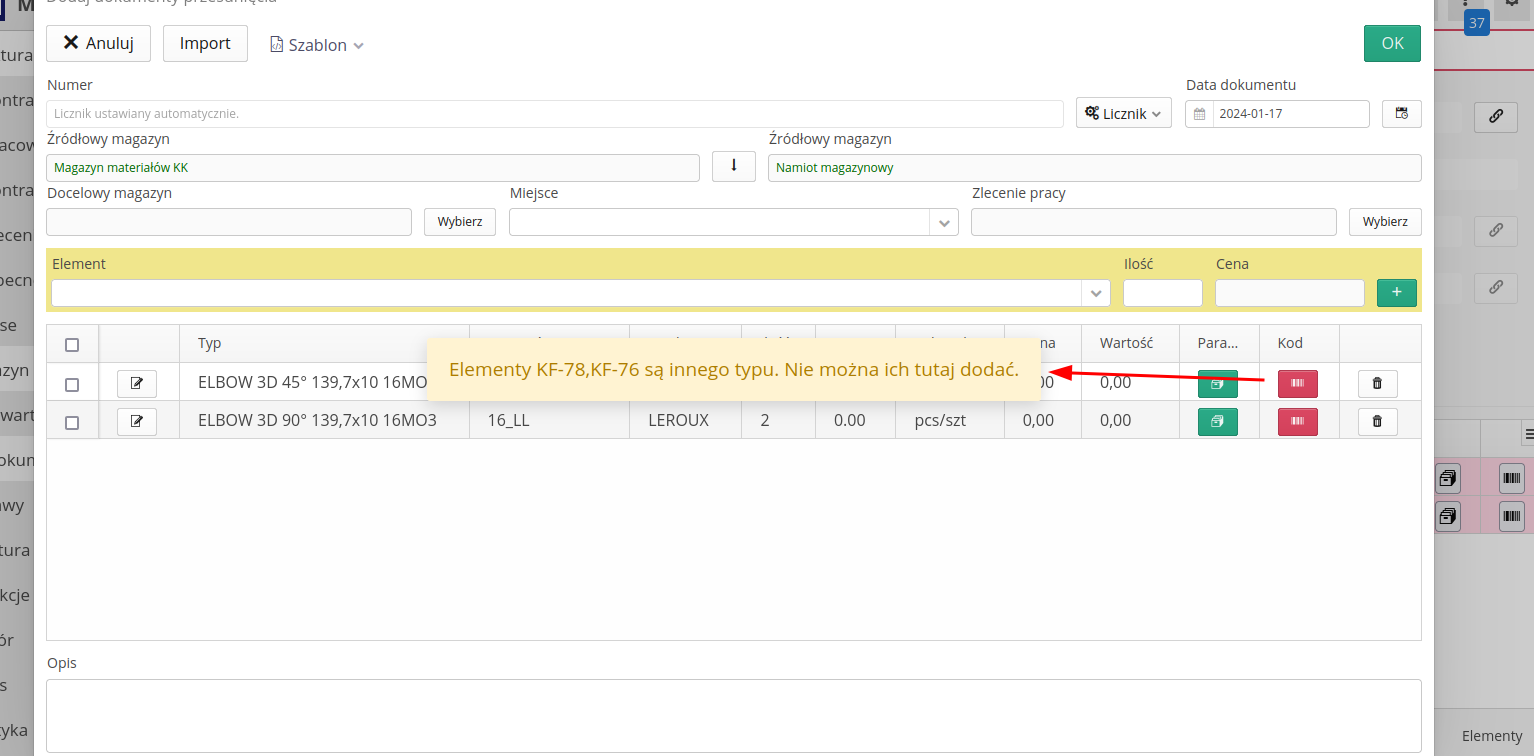Open the Miejsce location dropdown
1534x756 pixels.
coord(943,222)
